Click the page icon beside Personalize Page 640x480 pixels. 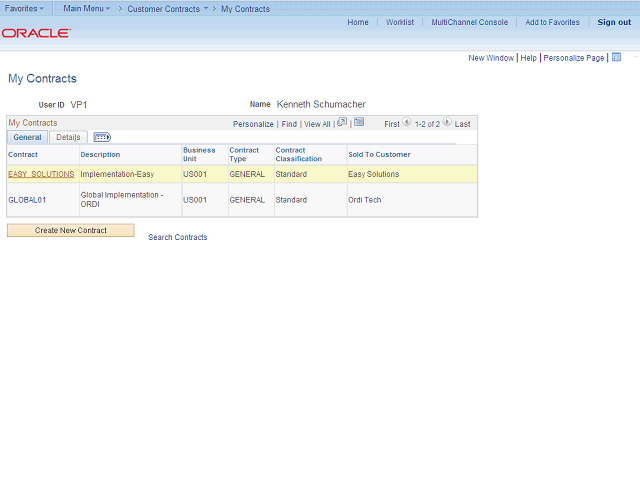[616, 58]
